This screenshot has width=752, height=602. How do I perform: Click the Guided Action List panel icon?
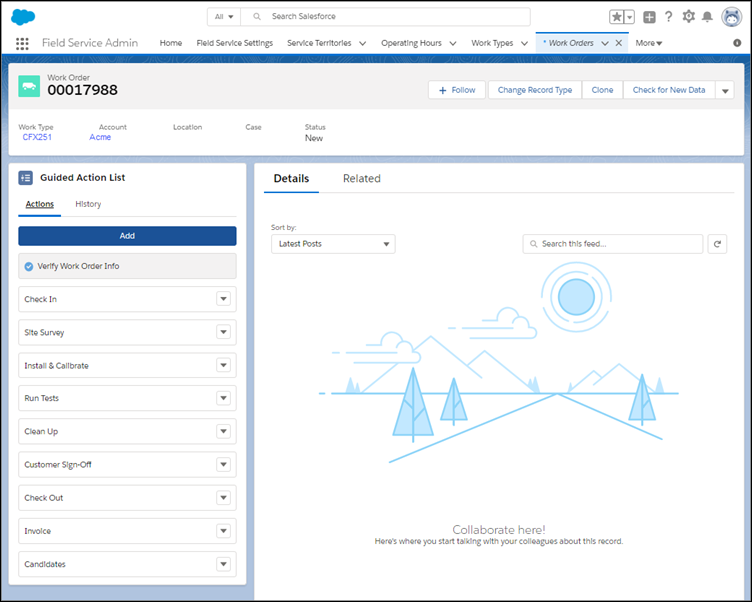25,178
